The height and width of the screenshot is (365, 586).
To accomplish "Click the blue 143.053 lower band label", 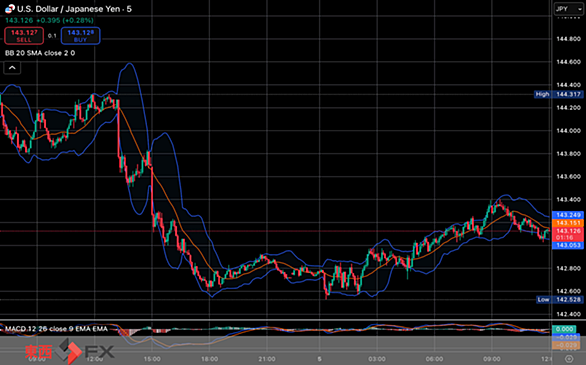I will [x=568, y=245].
